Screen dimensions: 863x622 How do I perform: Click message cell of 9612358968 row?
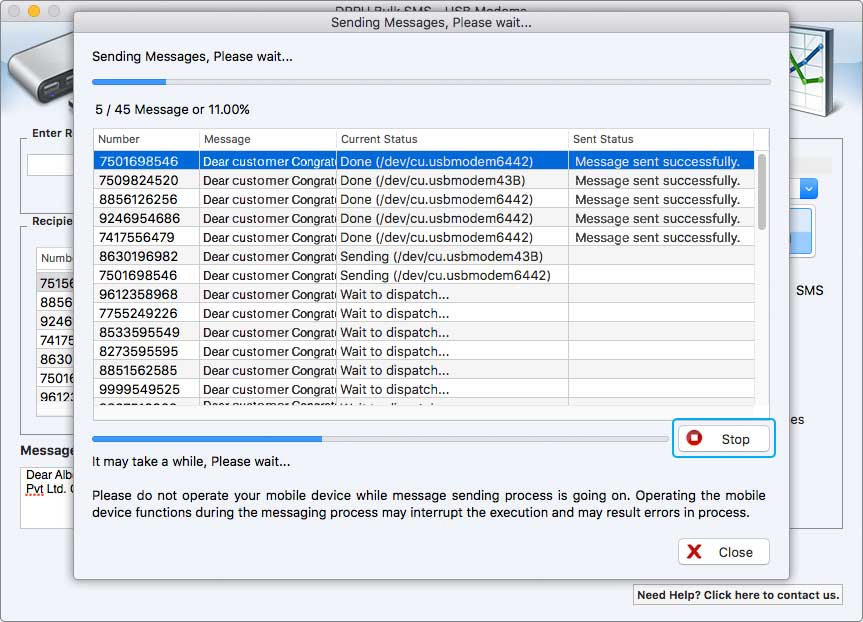coord(267,294)
